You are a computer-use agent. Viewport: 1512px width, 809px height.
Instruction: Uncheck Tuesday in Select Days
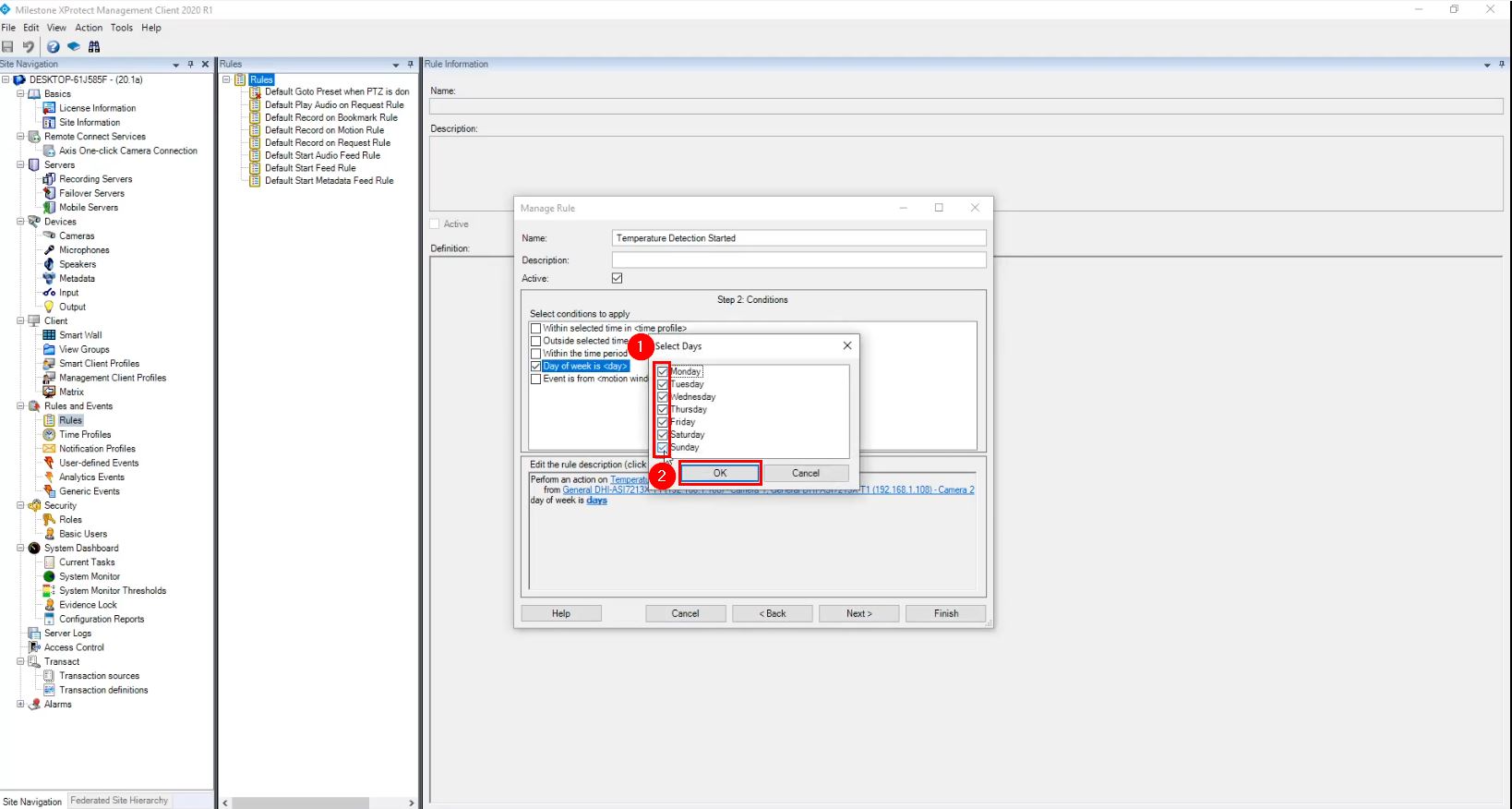pyautogui.click(x=662, y=384)
